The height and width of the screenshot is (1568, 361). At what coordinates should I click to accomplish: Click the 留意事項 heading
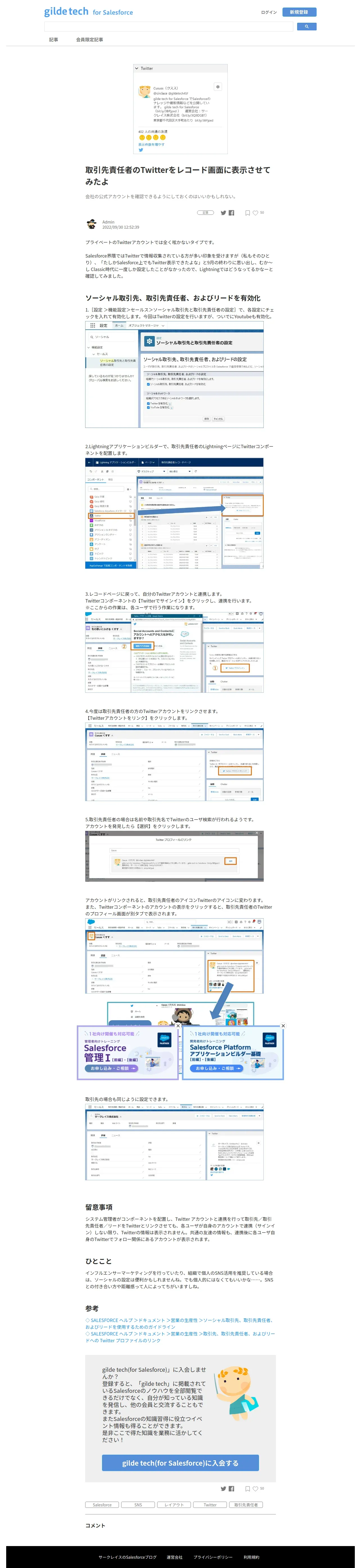tap(99, 1207)
